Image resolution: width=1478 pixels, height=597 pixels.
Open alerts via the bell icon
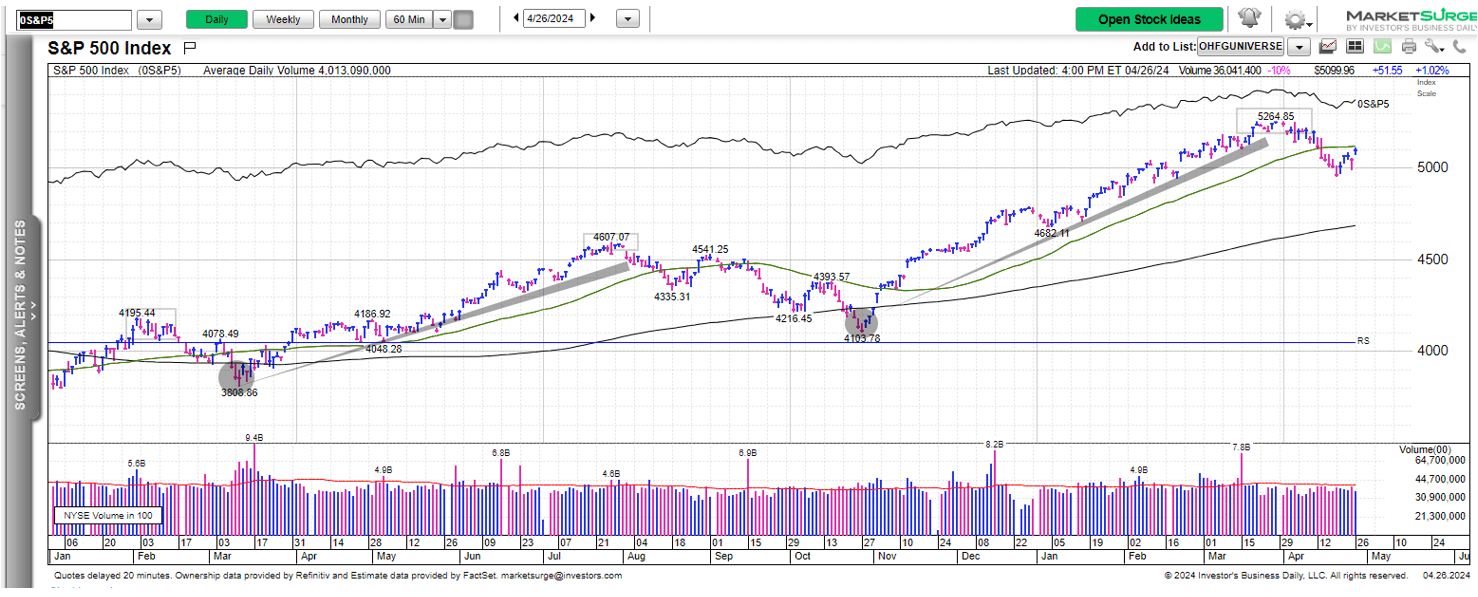(x=1251, y=19)
